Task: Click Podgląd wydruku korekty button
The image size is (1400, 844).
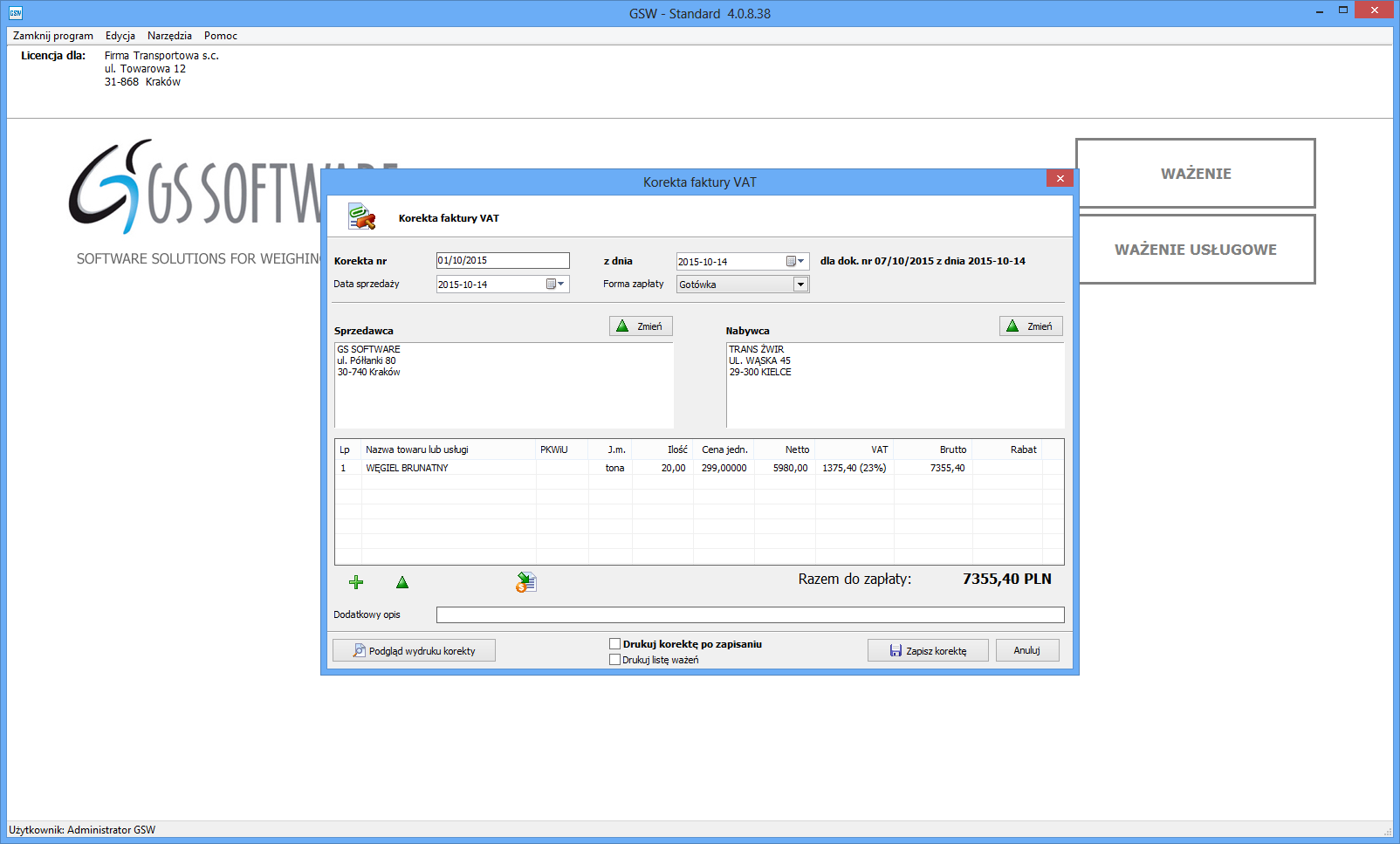Action: coord(414,650)
